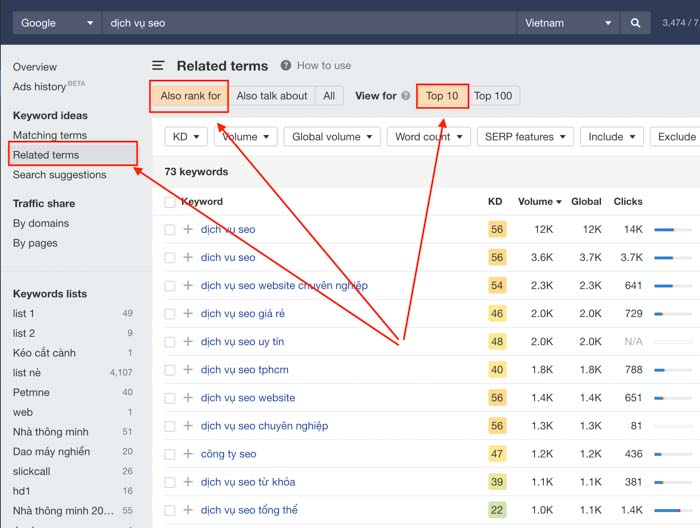
Task: Open the Google search engine dropdown
Action: (57, 23)
